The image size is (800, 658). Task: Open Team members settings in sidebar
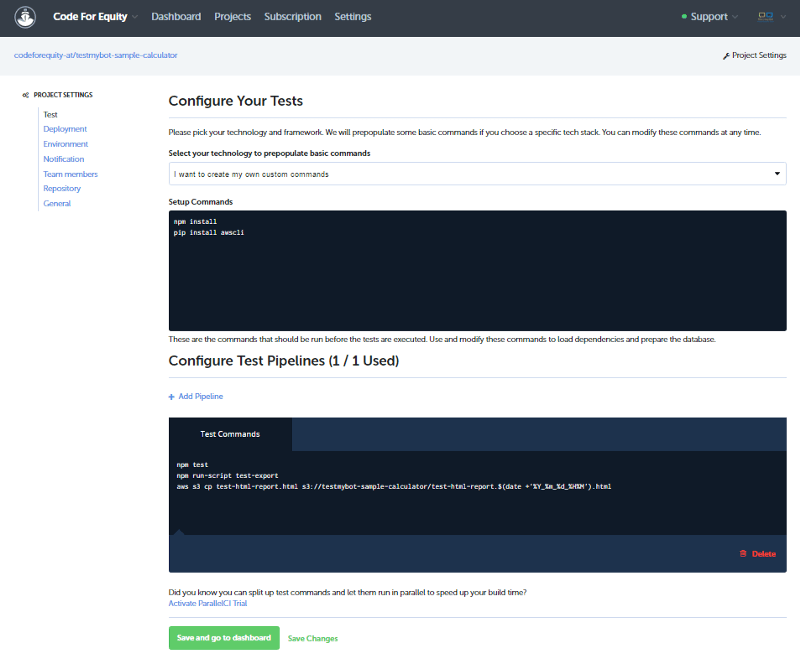coord(70,174)
